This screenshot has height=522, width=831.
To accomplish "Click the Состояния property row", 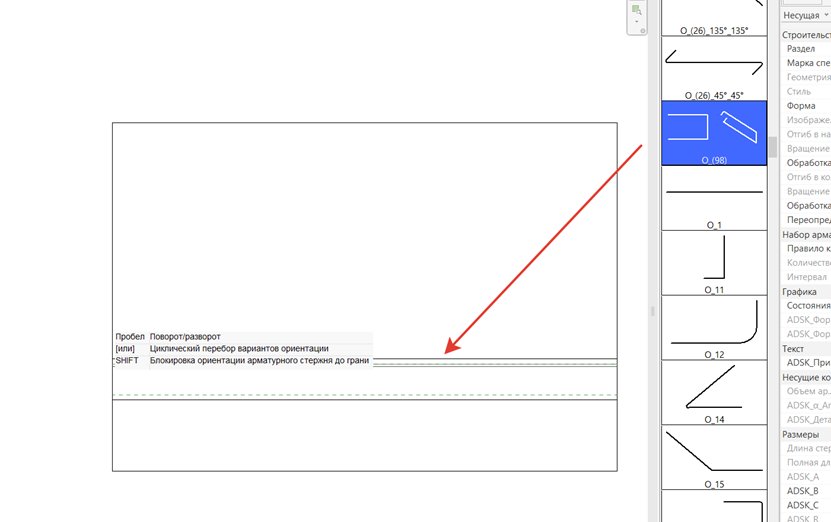I will (806, 306).
